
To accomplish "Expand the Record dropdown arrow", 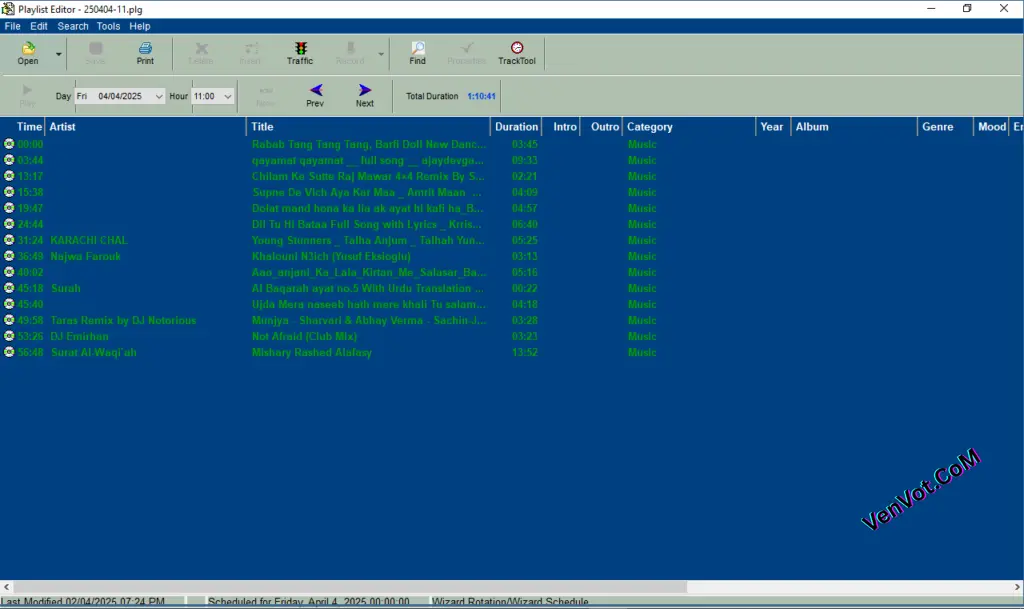I will [381, 54].
